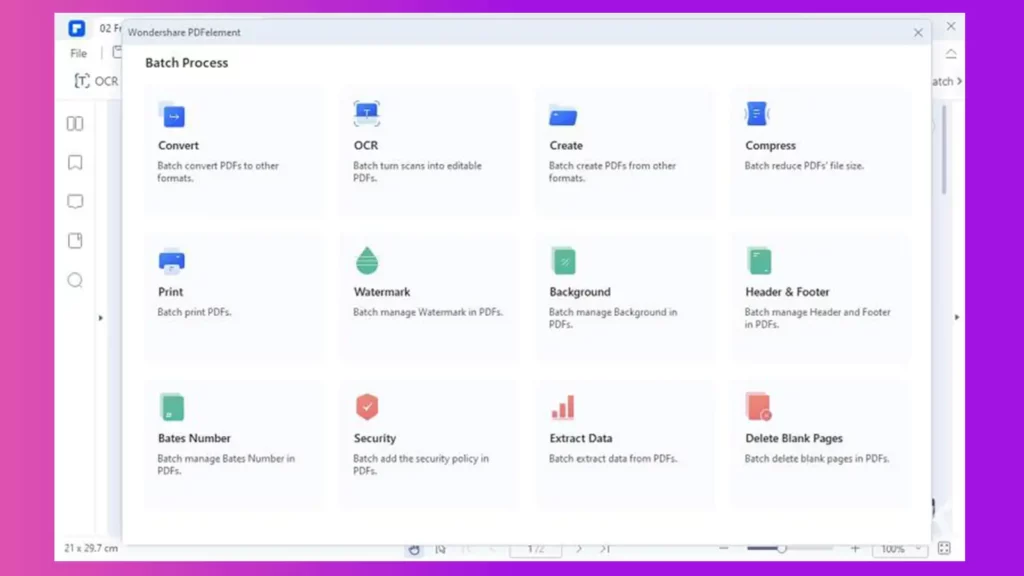
Task: Click the OCR title in the dialog
Action: point(366,146)
